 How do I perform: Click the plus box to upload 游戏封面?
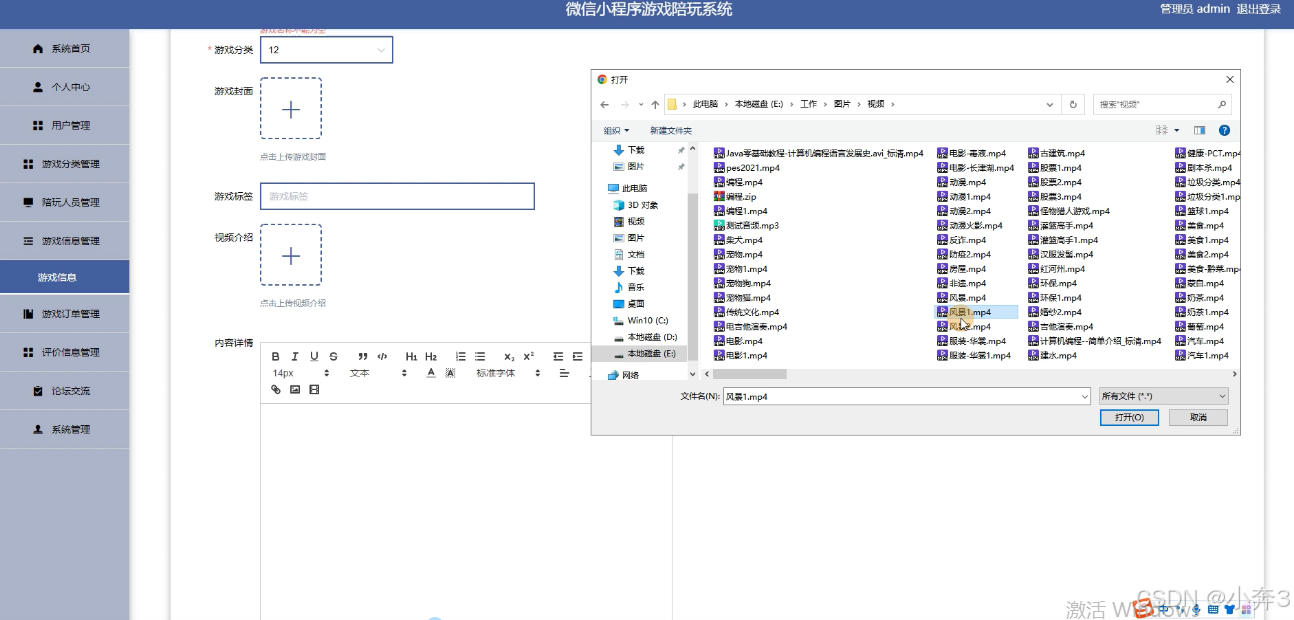point(291,109)
